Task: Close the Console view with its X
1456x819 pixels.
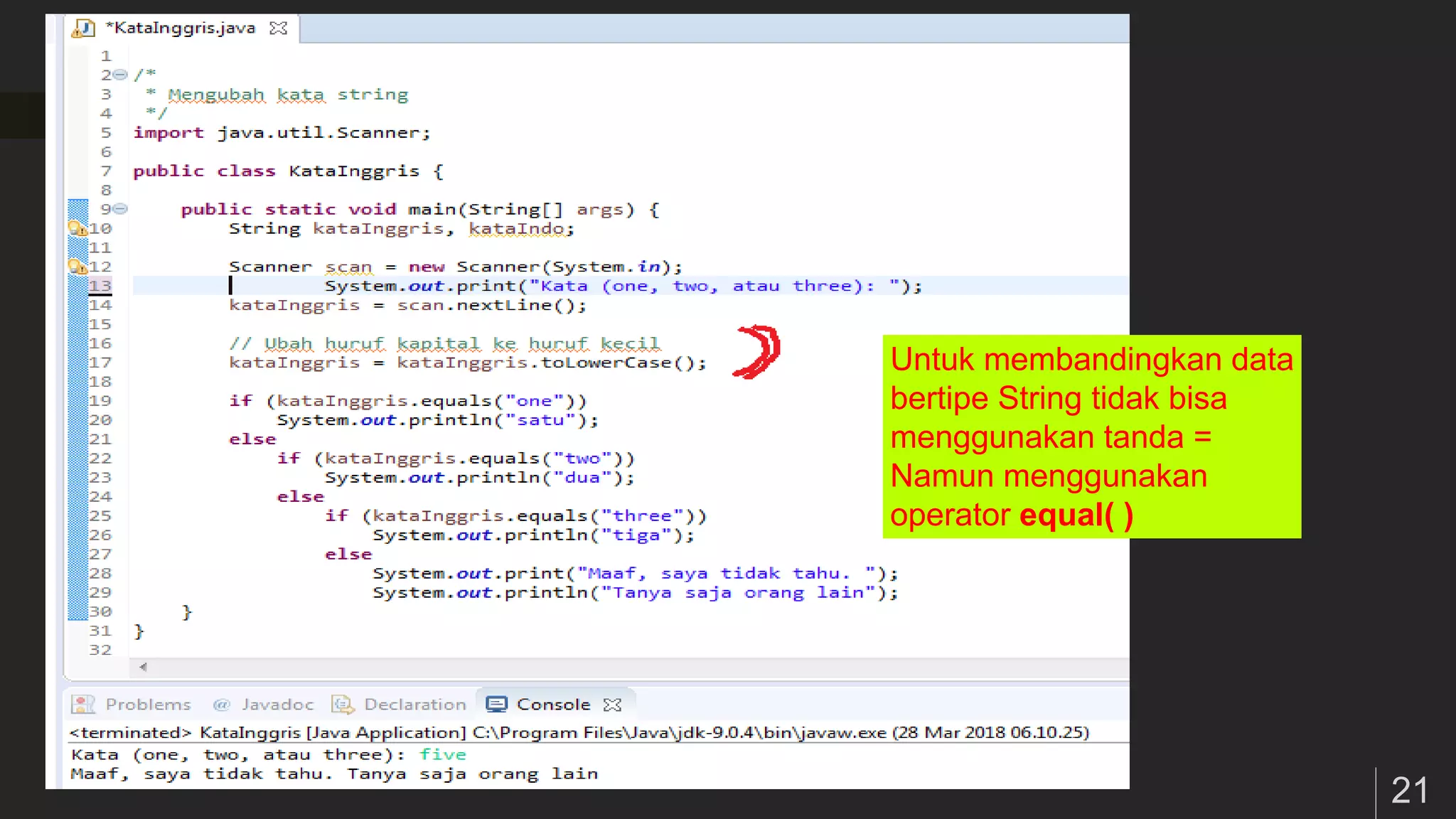Action: 612,705
